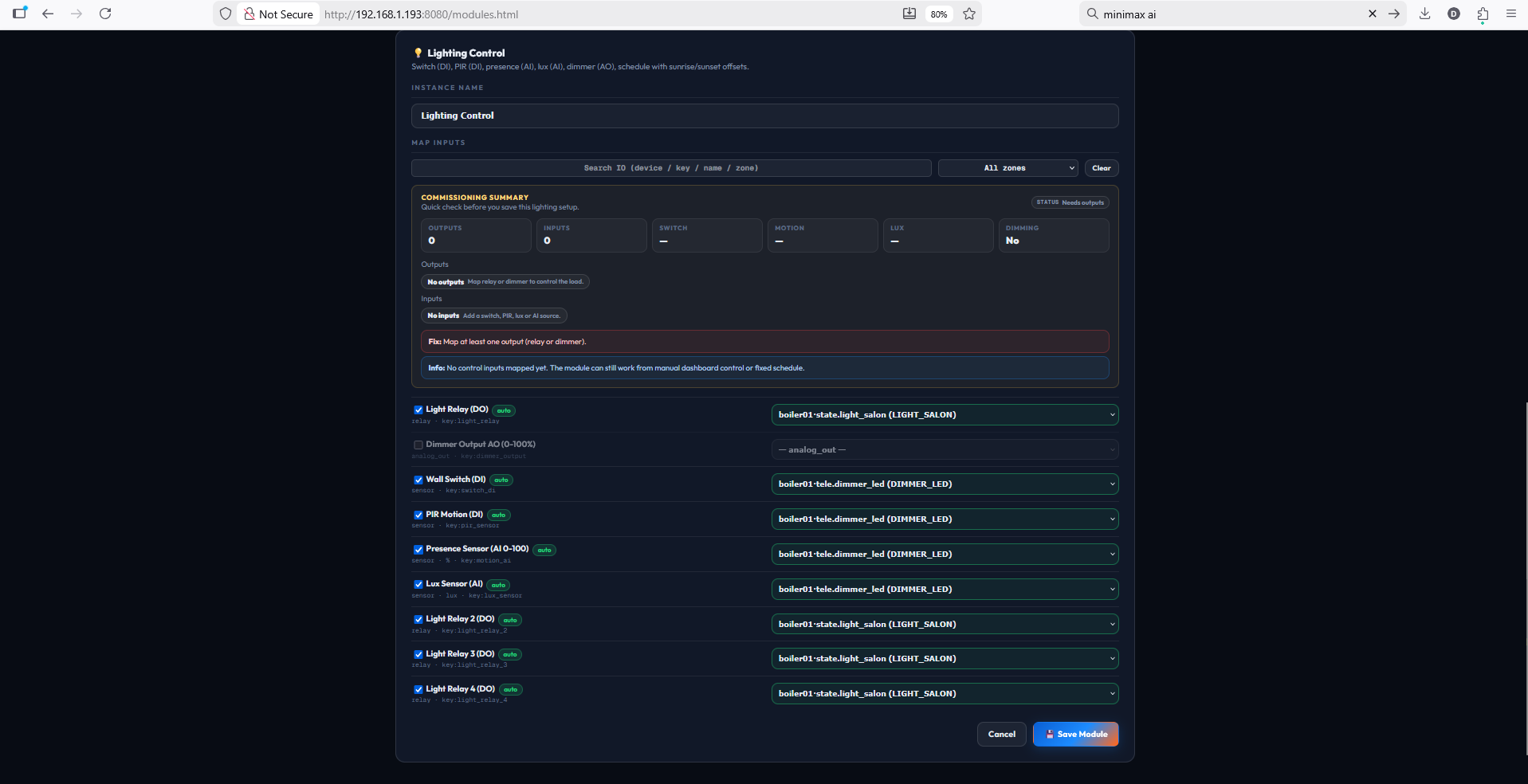Focus the Search IO input field
Screen dimensions: 1528x784
pos(670,168)
